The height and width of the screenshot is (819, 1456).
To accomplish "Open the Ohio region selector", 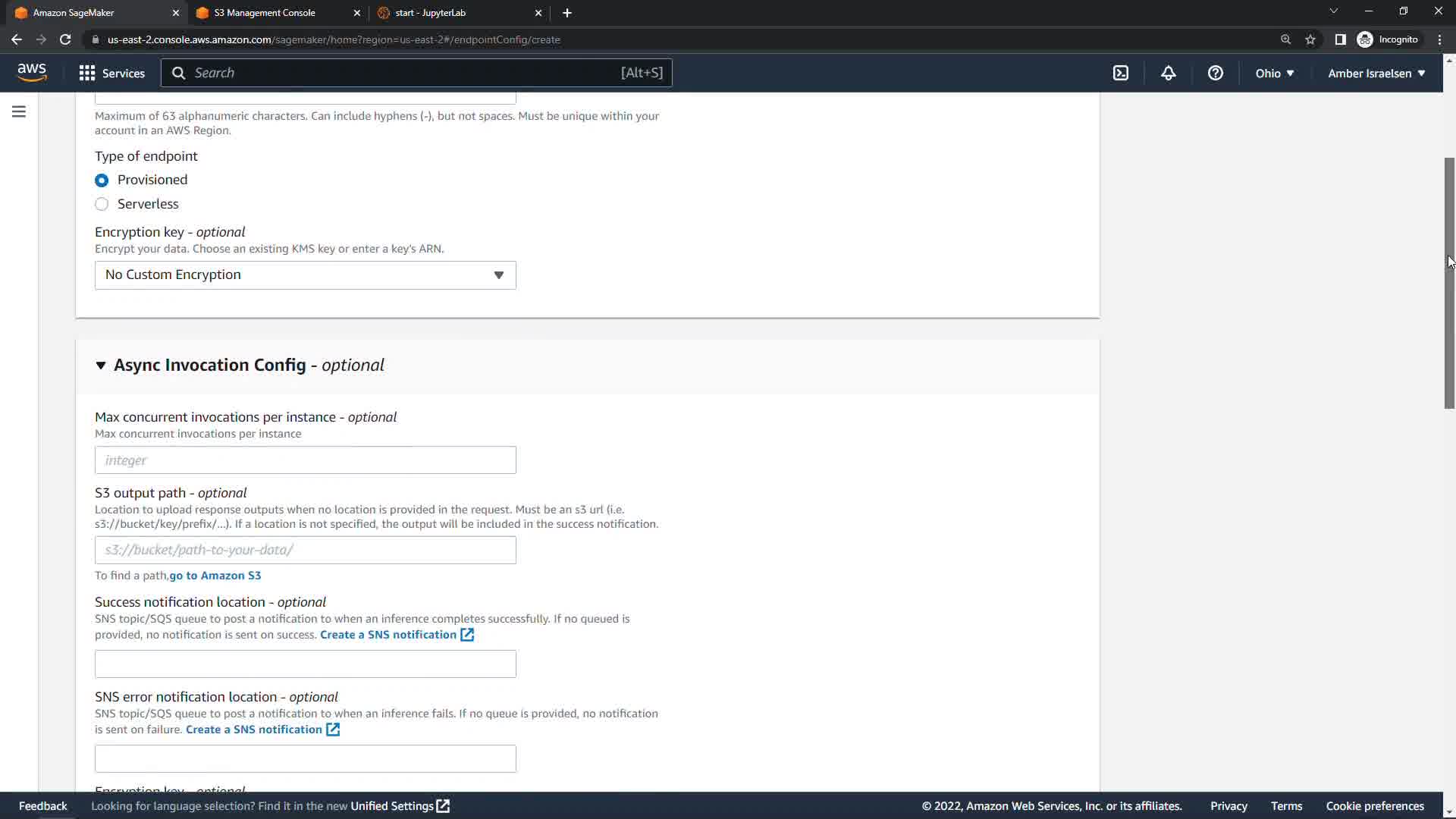I will tap(1274, 73).
